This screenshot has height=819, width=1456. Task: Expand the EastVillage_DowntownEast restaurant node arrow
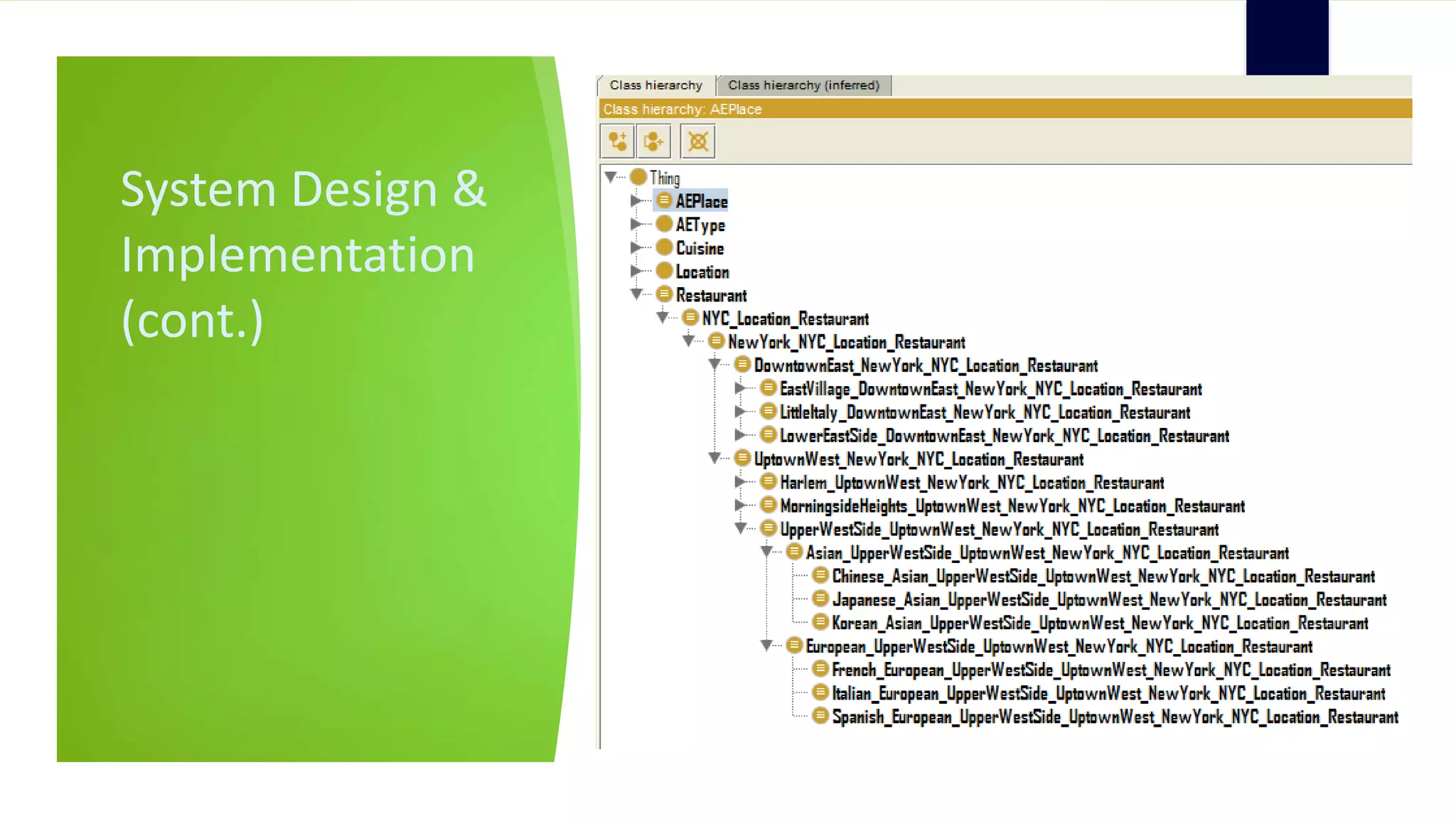click(x=740, y=388)
